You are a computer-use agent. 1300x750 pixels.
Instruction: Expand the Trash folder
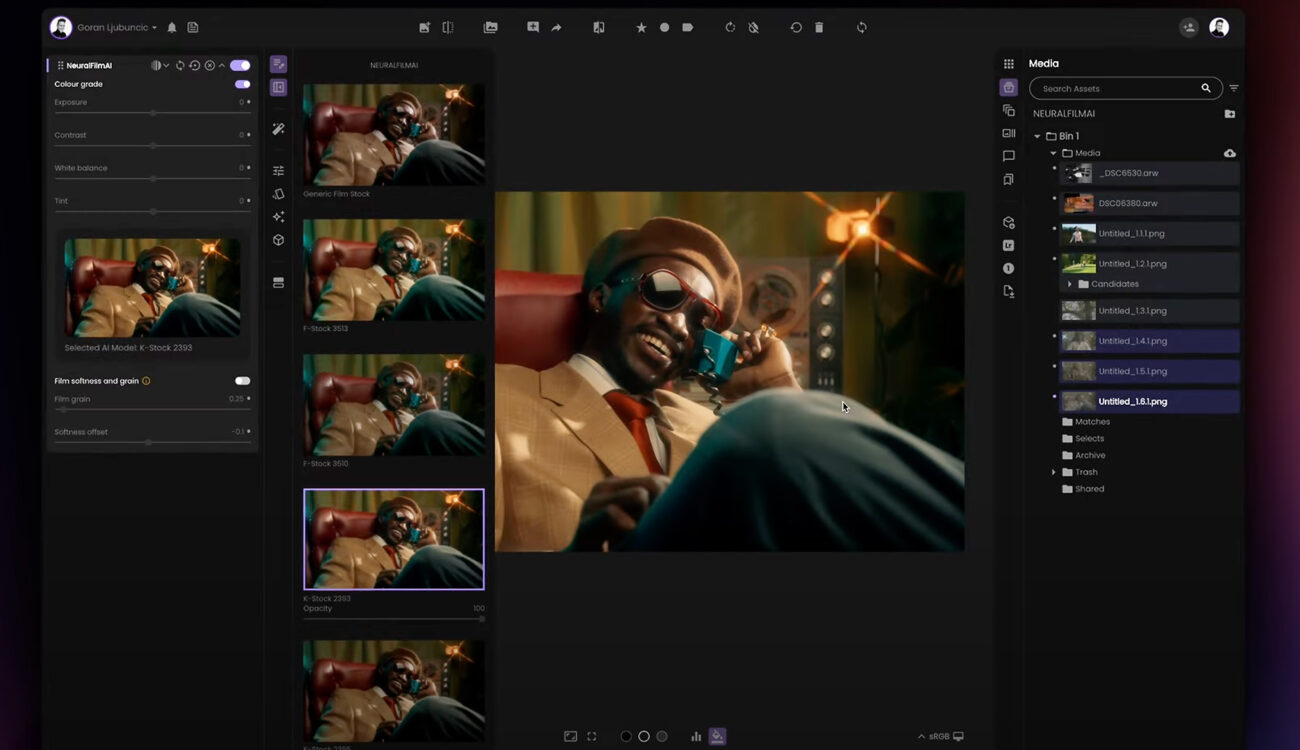click(x=1053, y=472)
